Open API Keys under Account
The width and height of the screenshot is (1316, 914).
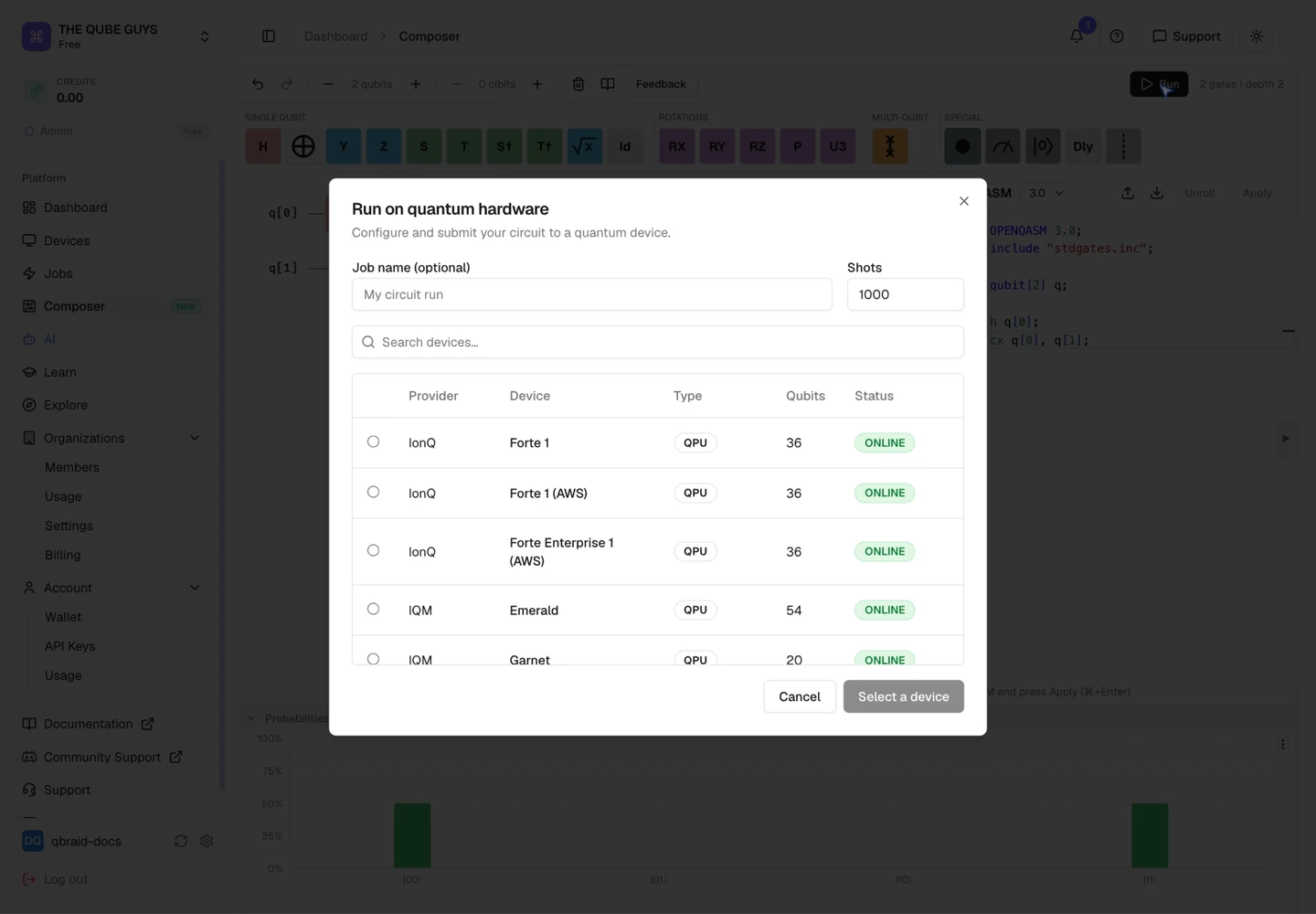pyautogui.click(x=70, y=646)
